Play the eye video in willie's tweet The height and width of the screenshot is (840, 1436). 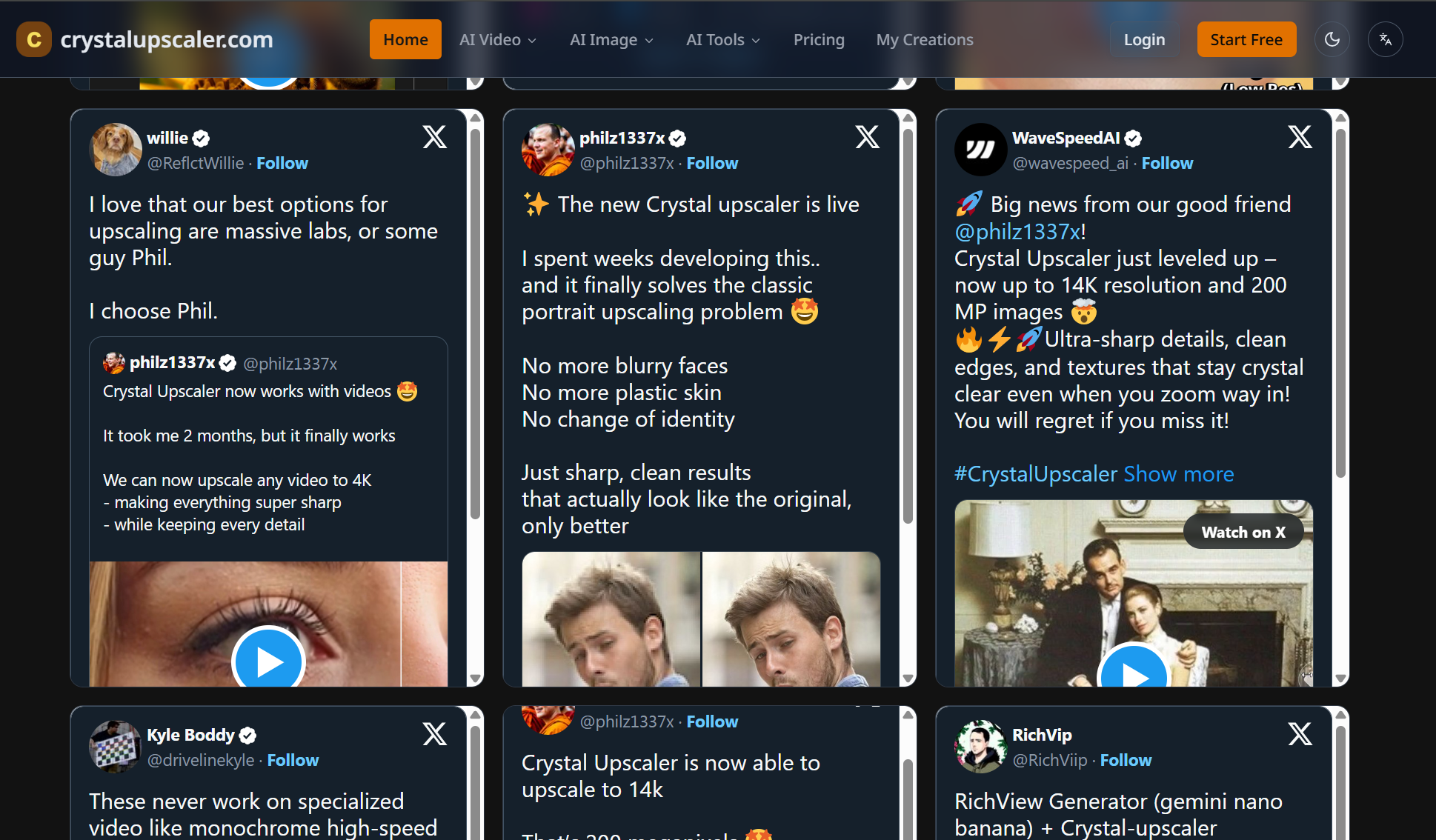(268, 661)
